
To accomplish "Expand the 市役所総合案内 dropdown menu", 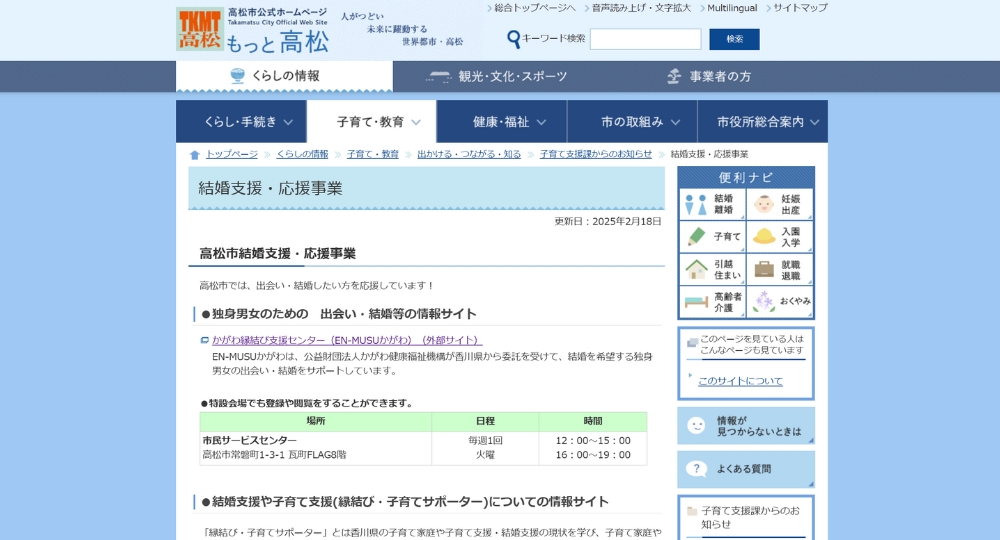I will (763, 122).
